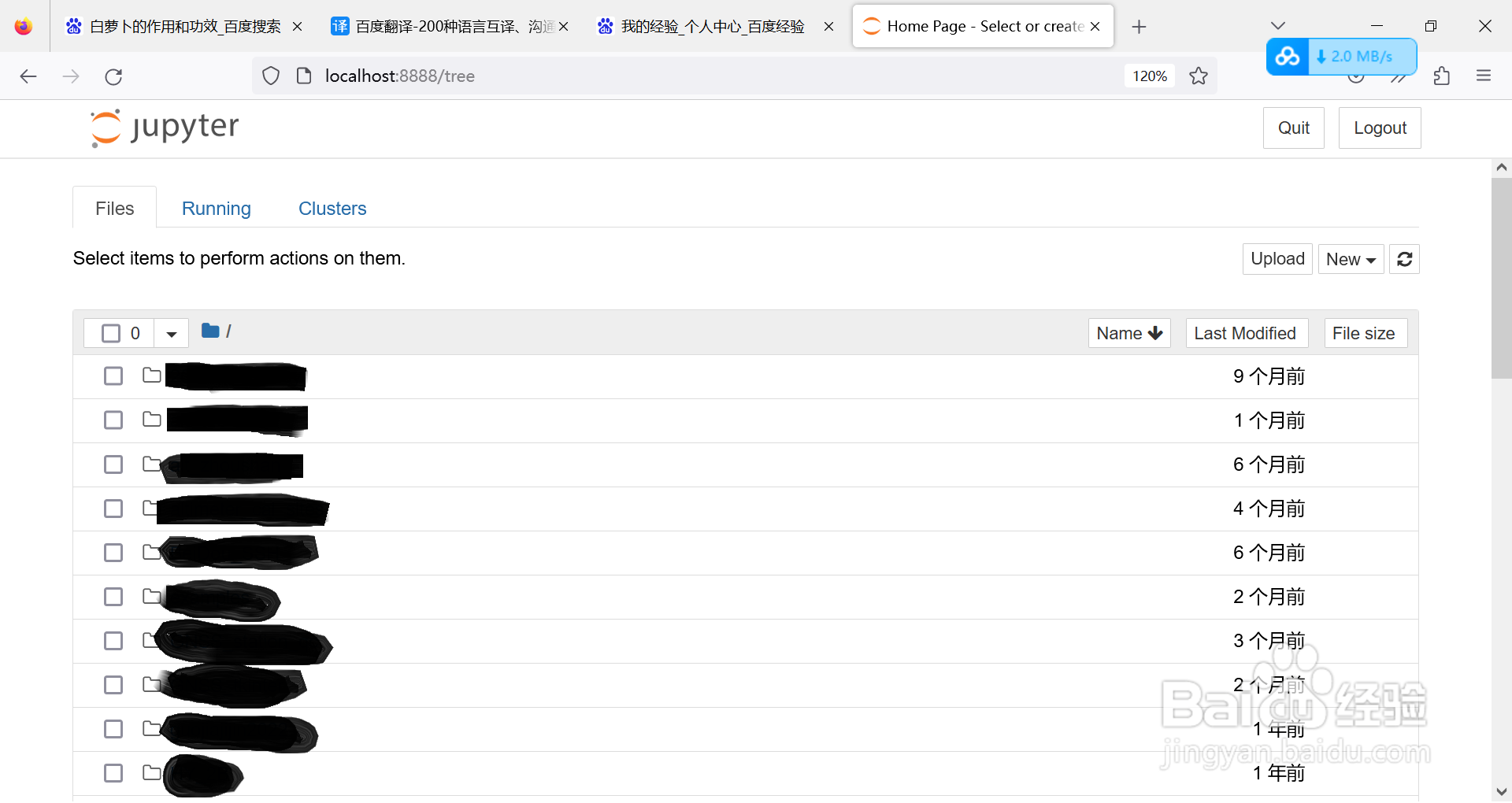The width and height of the screenshot is (1512, 803).
Task: Toggle the select-all items checkbox
Action: (111, 333)
